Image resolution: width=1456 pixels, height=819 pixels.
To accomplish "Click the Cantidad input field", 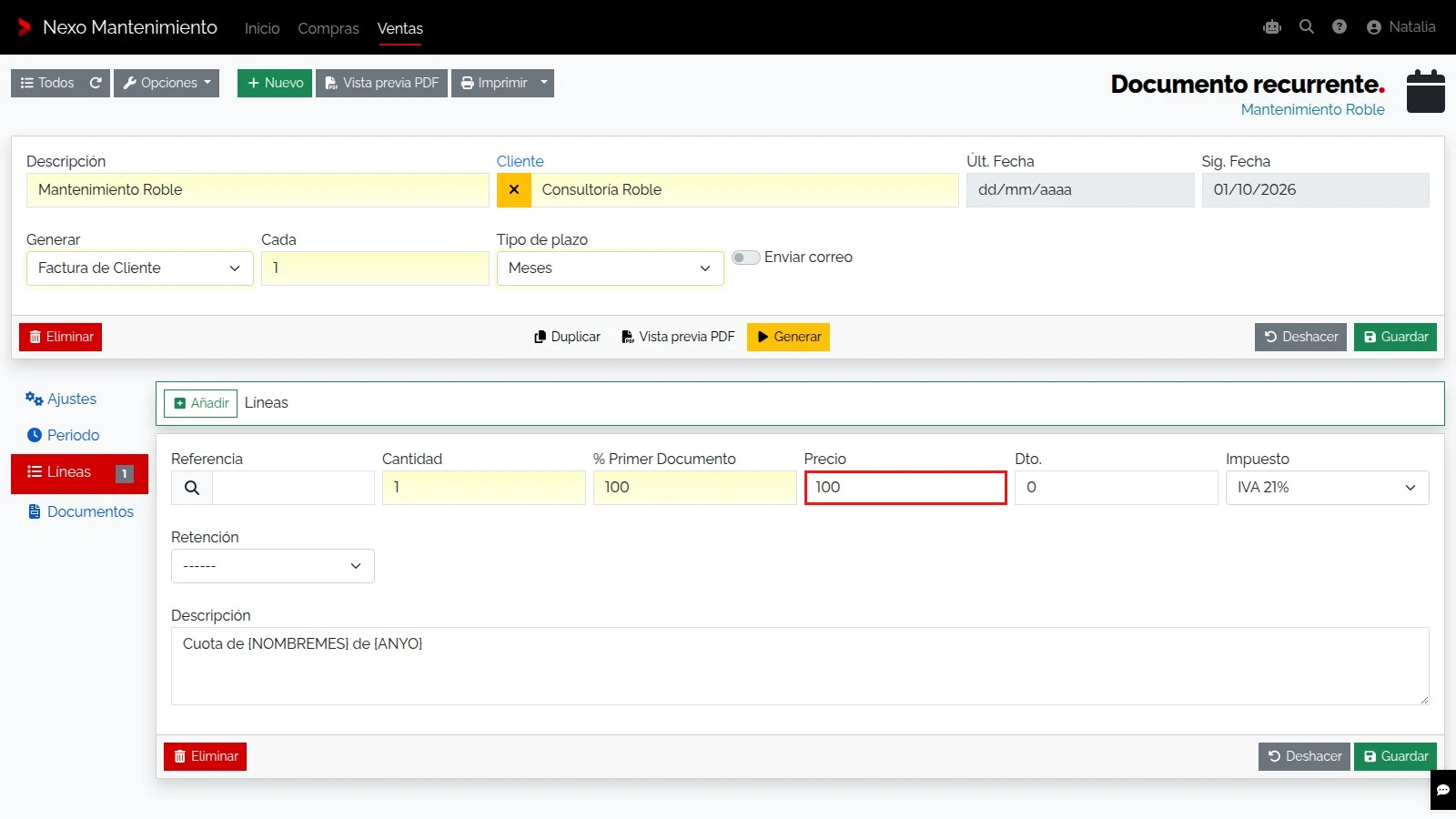I will click(x=484, y=488).
